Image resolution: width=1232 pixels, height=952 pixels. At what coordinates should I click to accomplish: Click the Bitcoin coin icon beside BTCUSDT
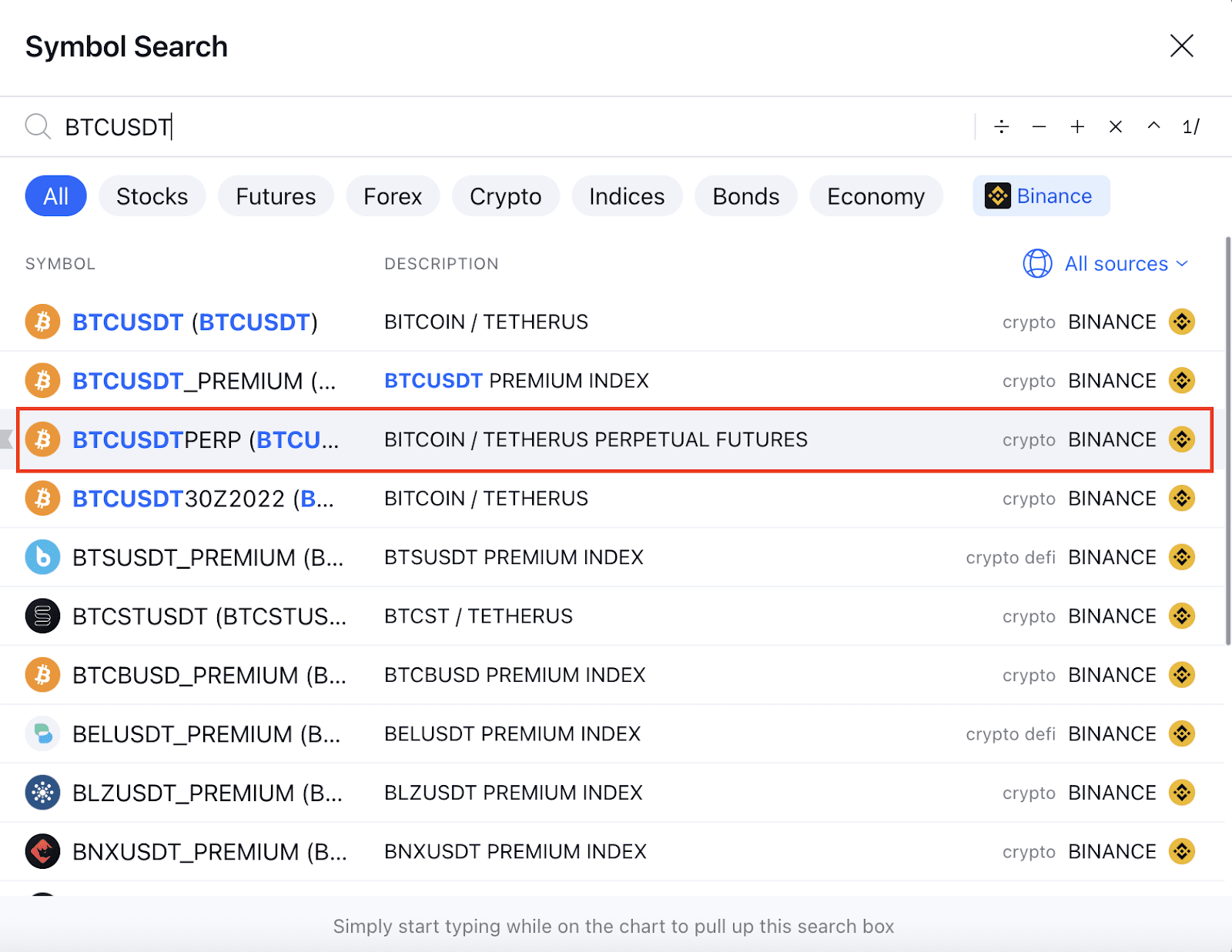42,322
